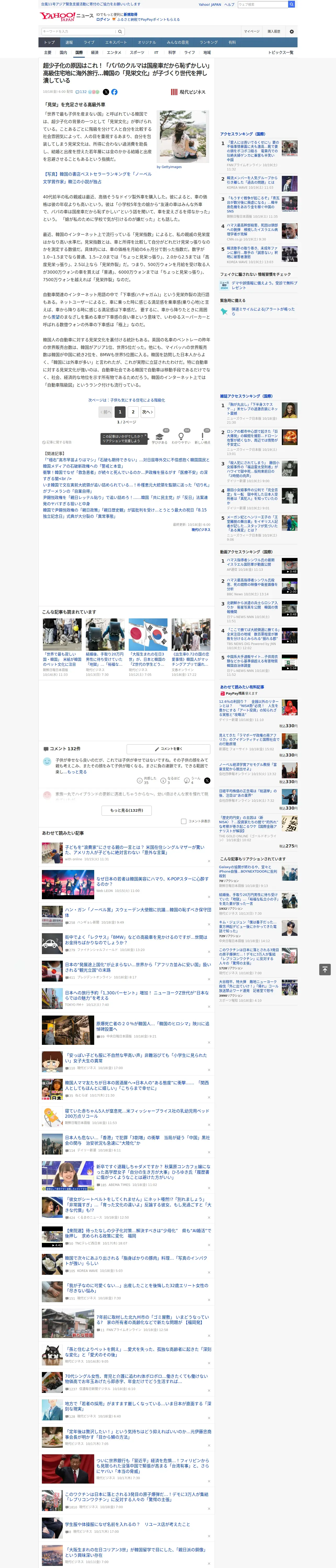Screen dimensions: 336x1568
Task: Open the トピックス一覧 link
Action: coord(281,52)
